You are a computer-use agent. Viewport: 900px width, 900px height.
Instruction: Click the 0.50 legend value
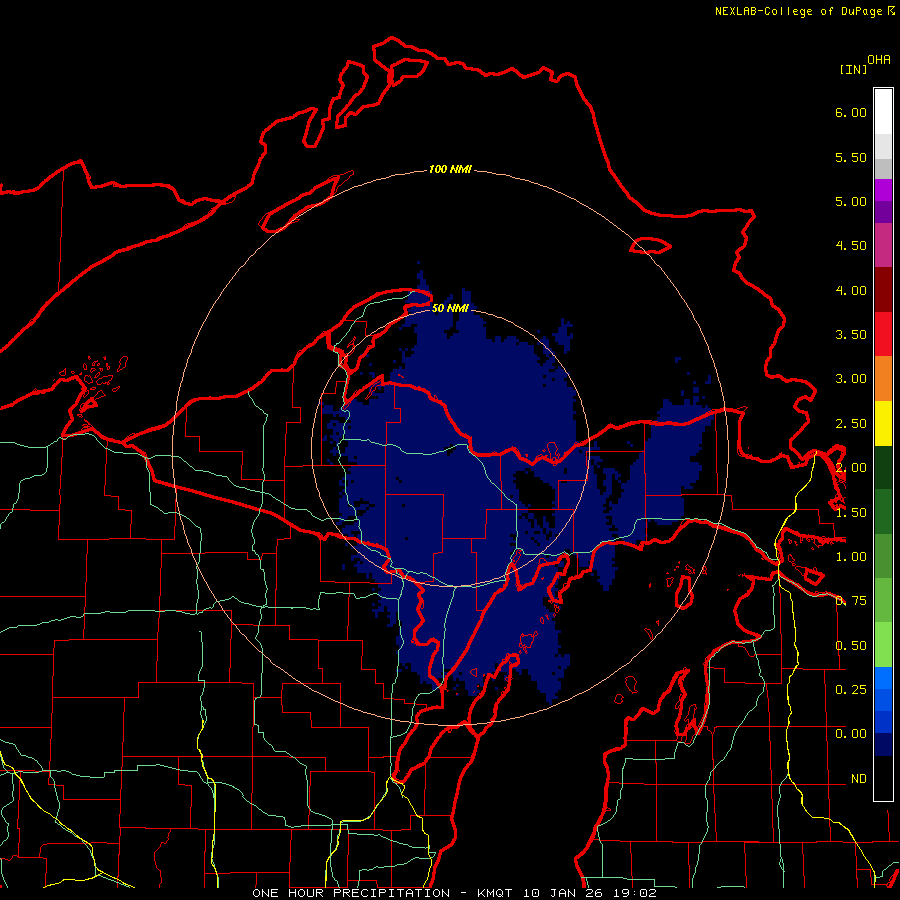pyautogui.click(x=851, y=646)
